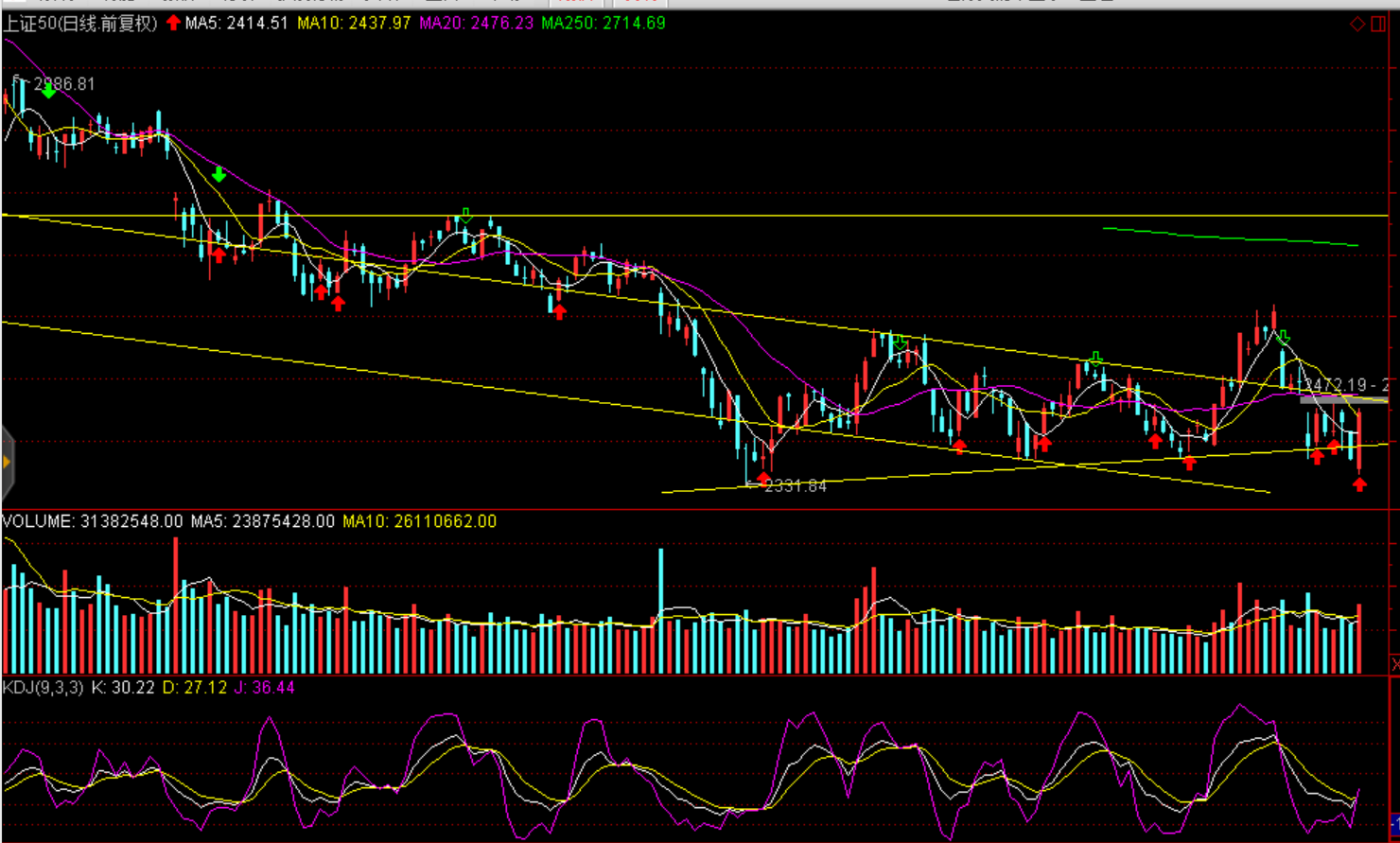Click the MA20: 2476.23 magenta indicator label
1400x843 pixels.
tap(476, 23)
